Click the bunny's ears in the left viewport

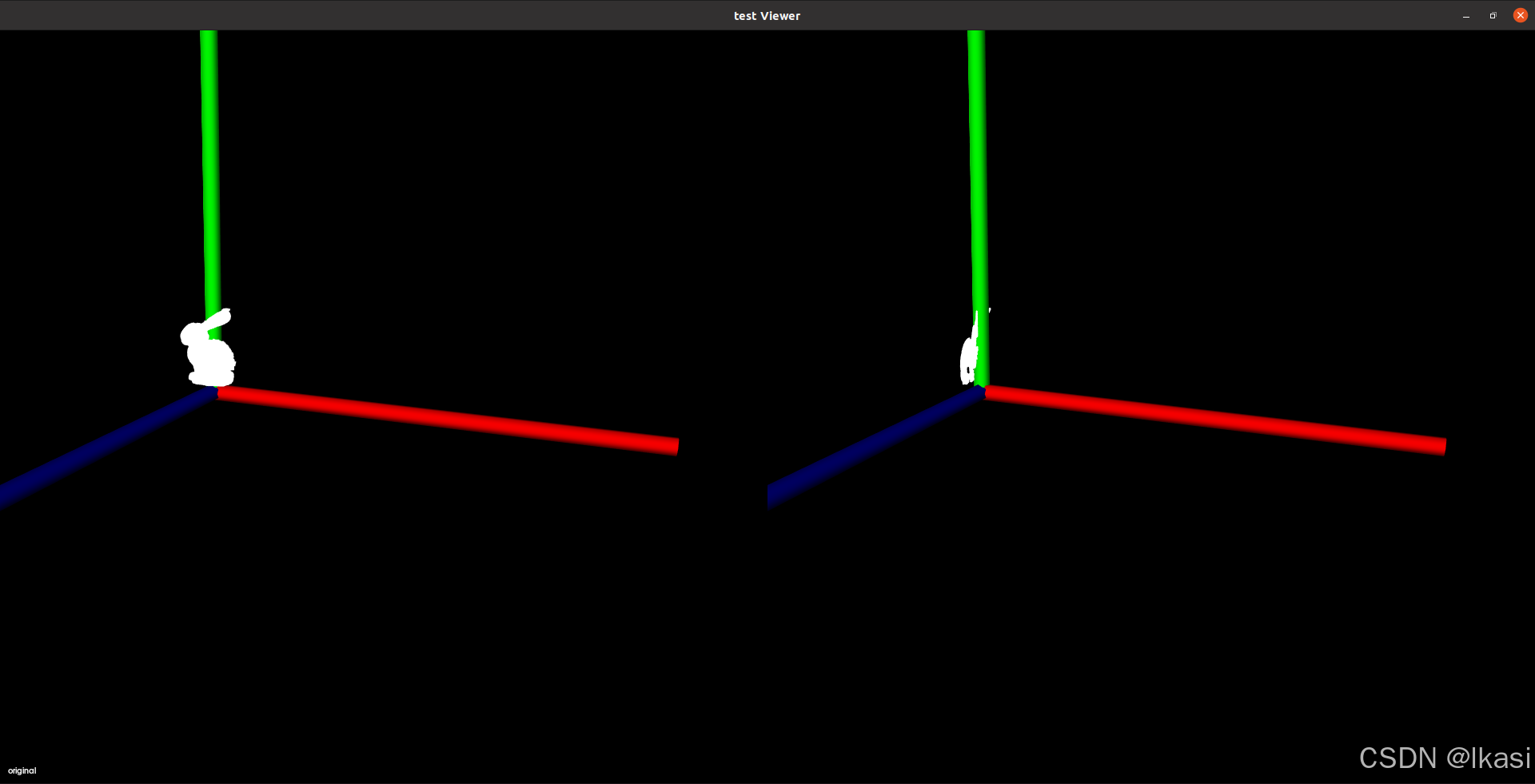click(220, 318)
